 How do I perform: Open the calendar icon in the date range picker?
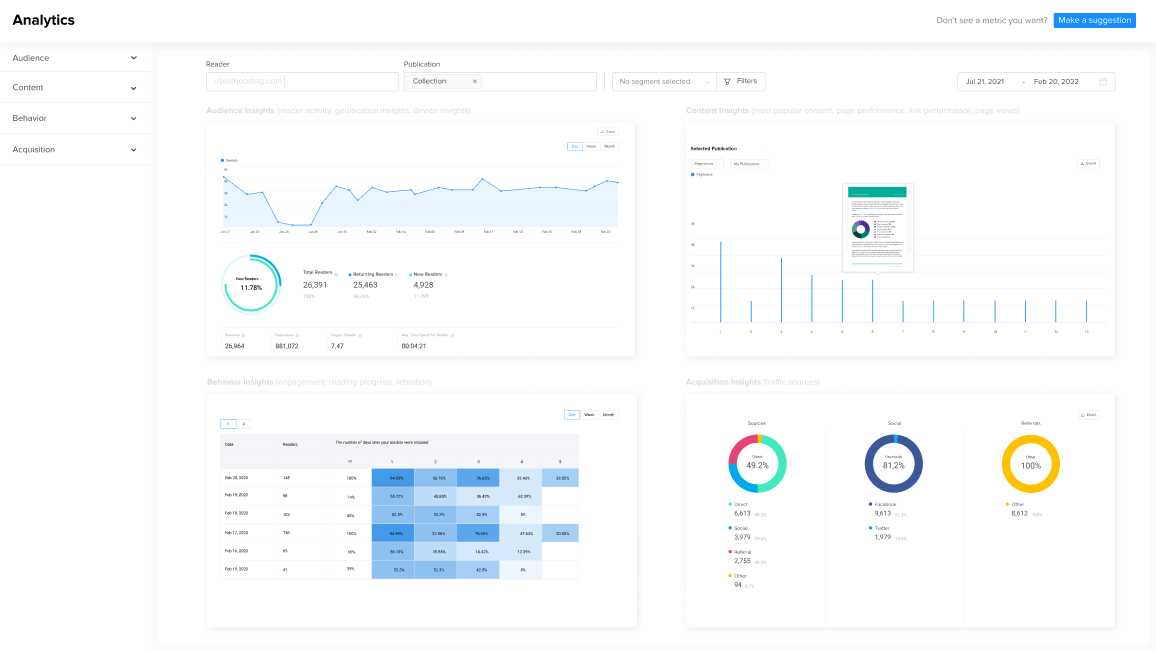(1104, 81)
